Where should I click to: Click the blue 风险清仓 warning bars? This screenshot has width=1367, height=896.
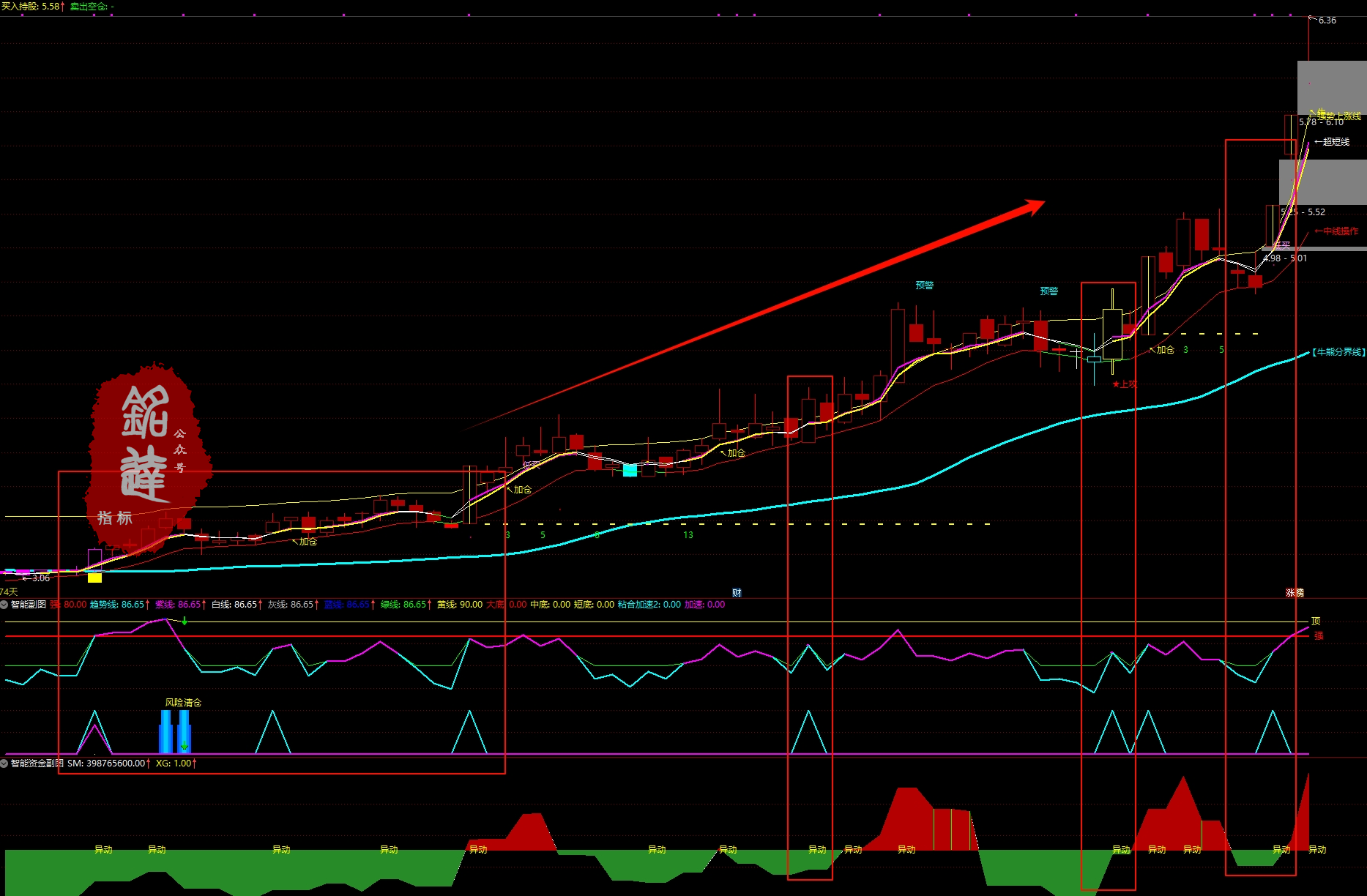pos(175,731)
